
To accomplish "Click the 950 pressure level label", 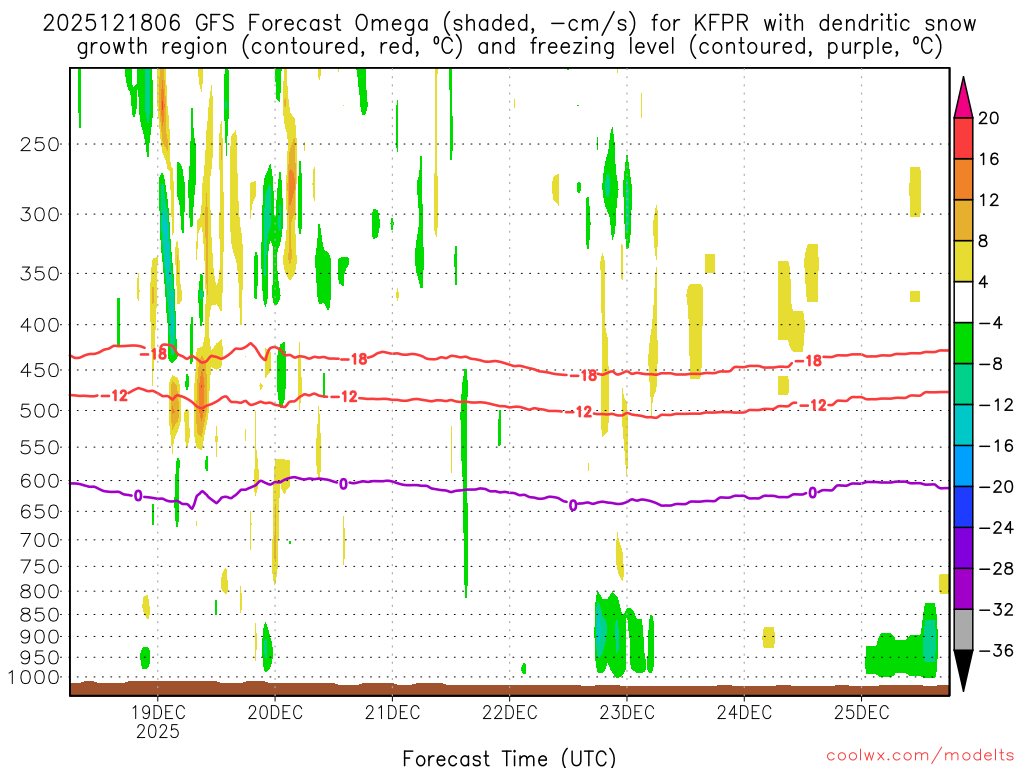I will pyautogui.click(x=40, y=658).
